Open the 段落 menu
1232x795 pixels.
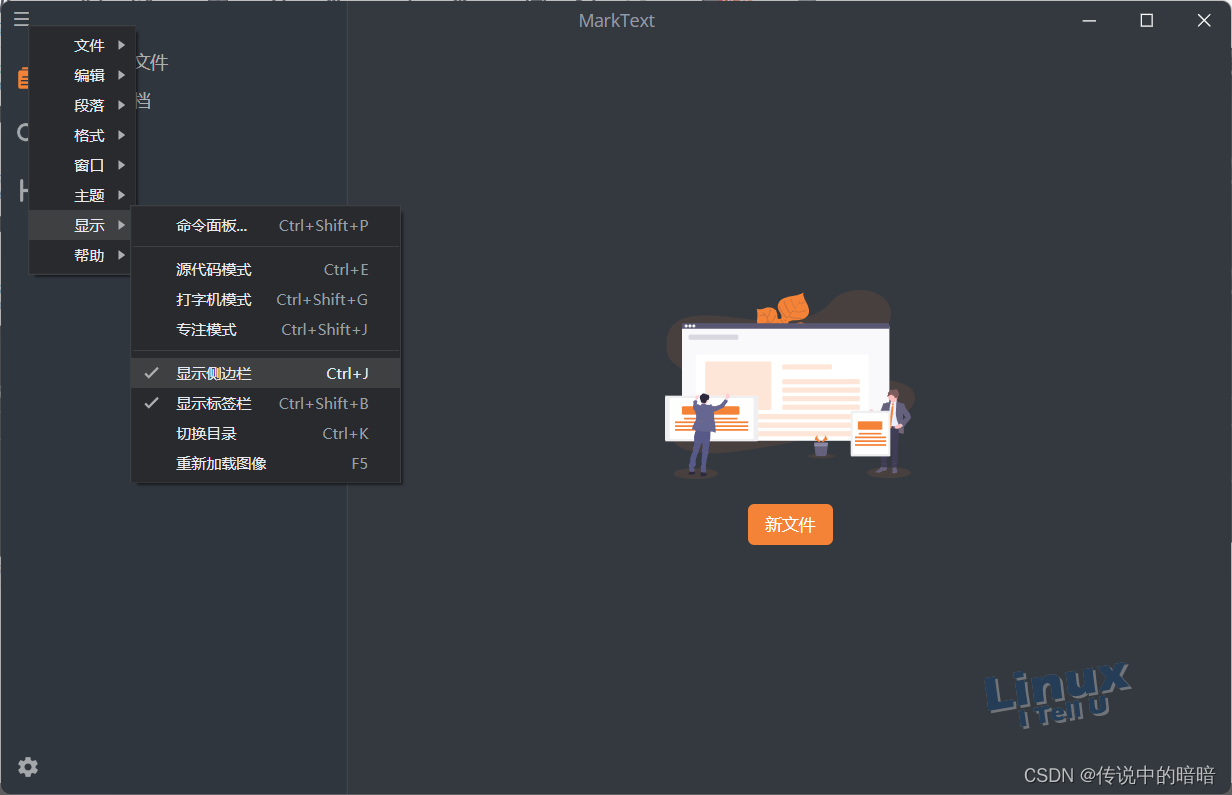pyautogui.click(x=83, y=105)
